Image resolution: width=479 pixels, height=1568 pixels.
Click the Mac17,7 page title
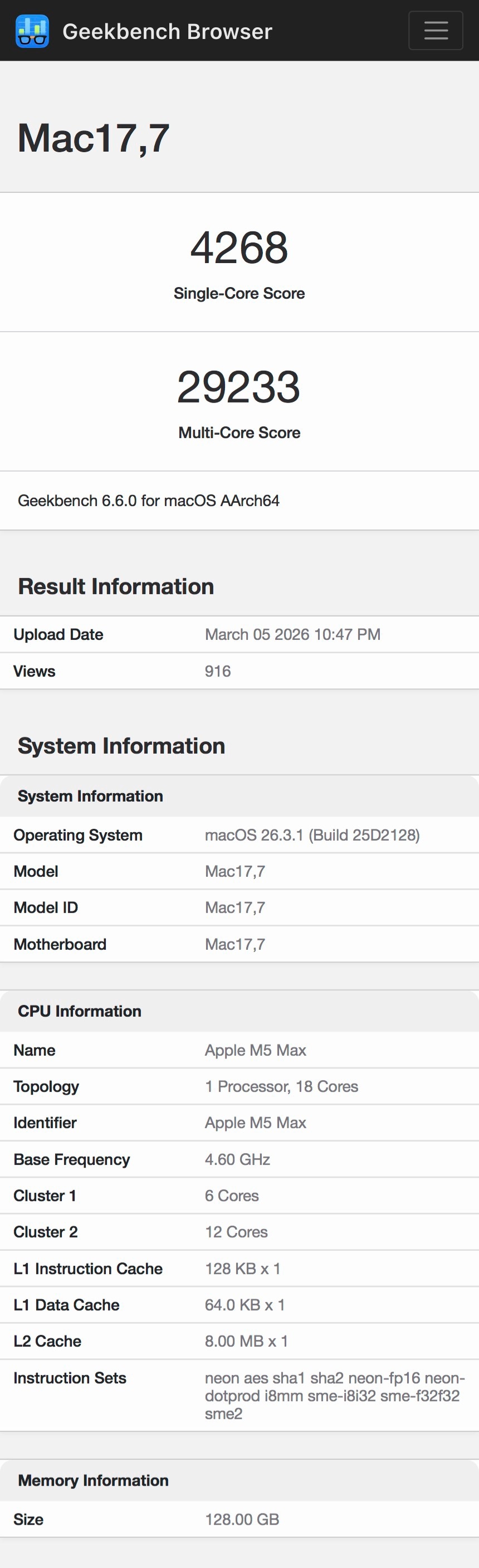coord(94,138)
